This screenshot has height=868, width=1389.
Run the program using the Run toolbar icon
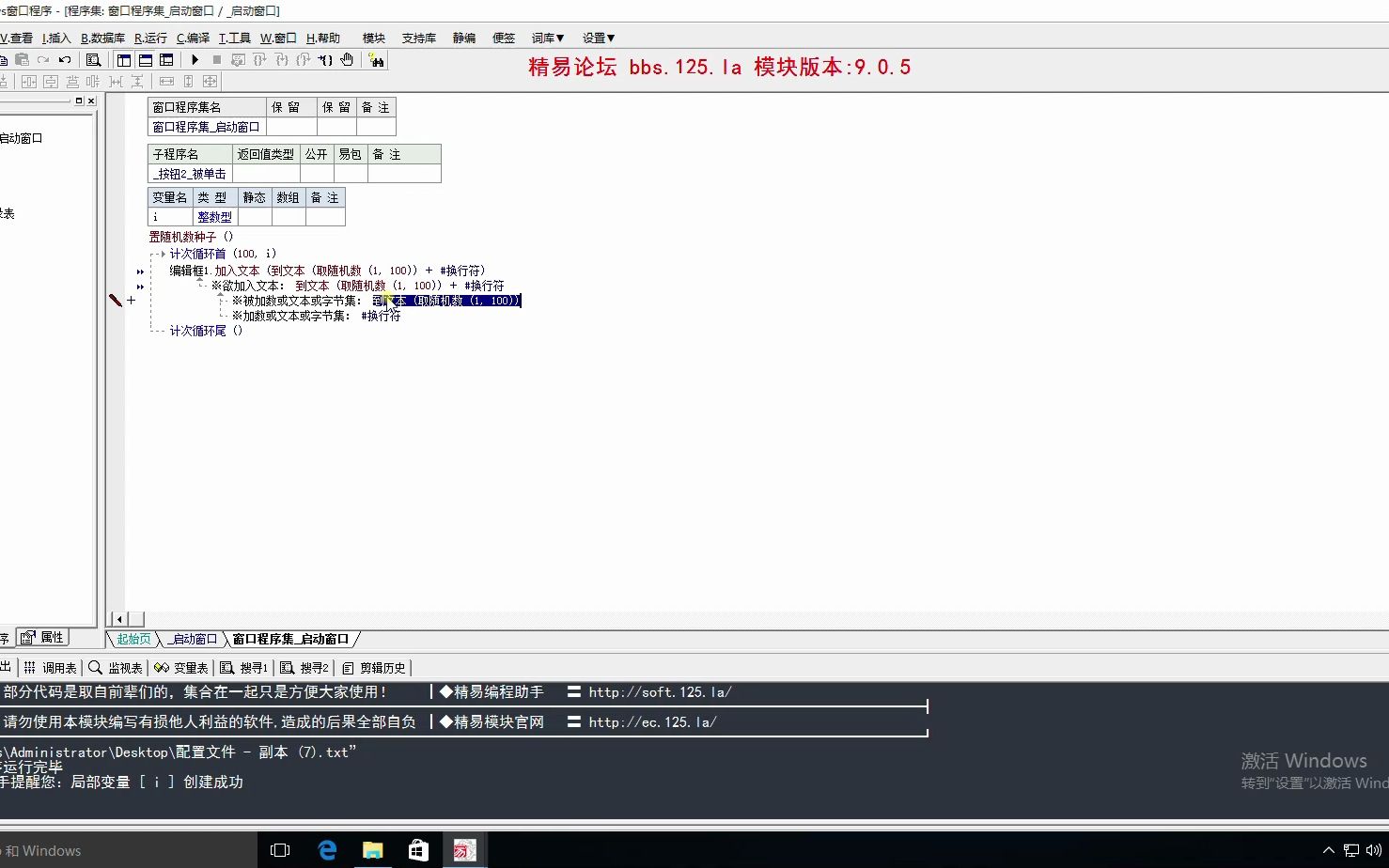tap(195, 59)
